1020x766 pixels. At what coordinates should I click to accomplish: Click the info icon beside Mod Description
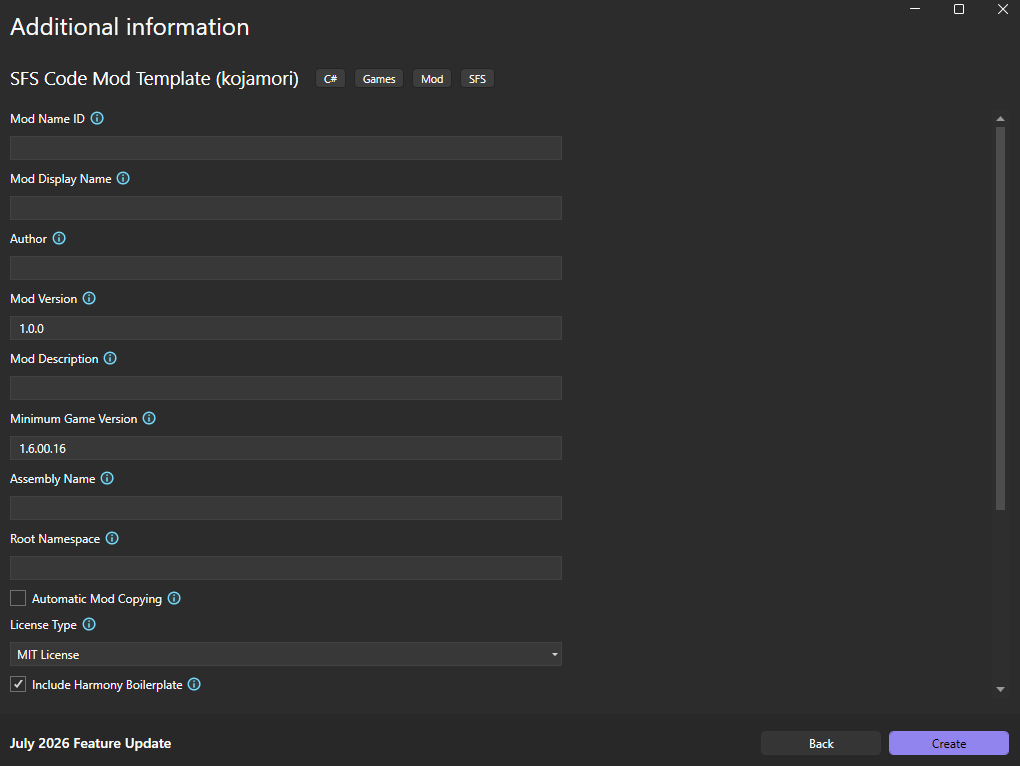[110, 358]
